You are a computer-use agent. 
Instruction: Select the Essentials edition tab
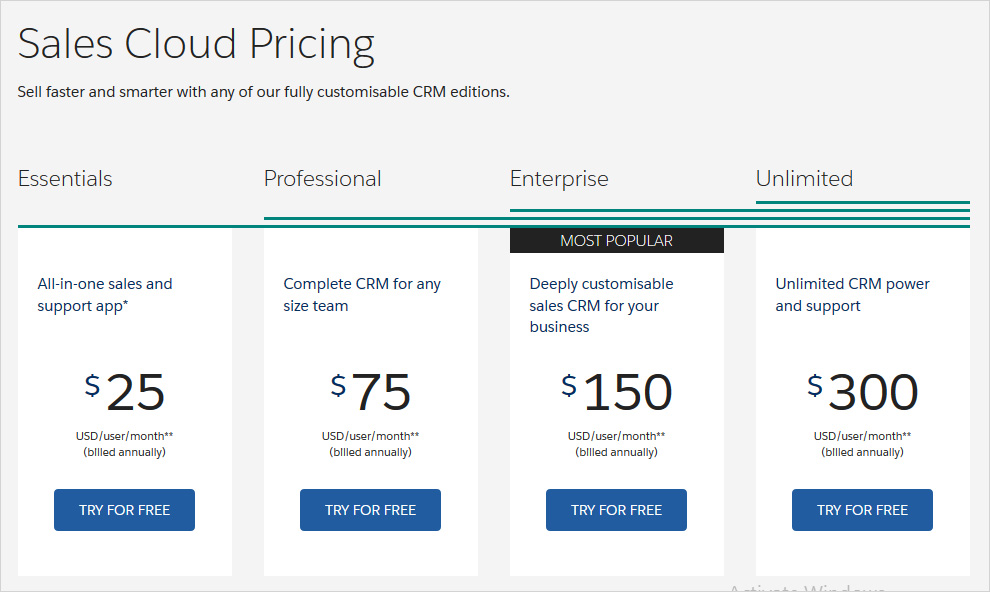65,179
